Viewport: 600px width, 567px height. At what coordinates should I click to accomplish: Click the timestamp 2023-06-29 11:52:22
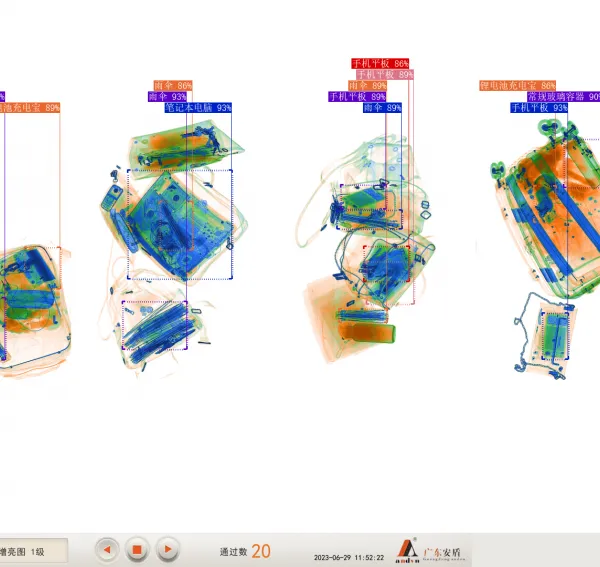pyautogui.click(x=349, y=557)
